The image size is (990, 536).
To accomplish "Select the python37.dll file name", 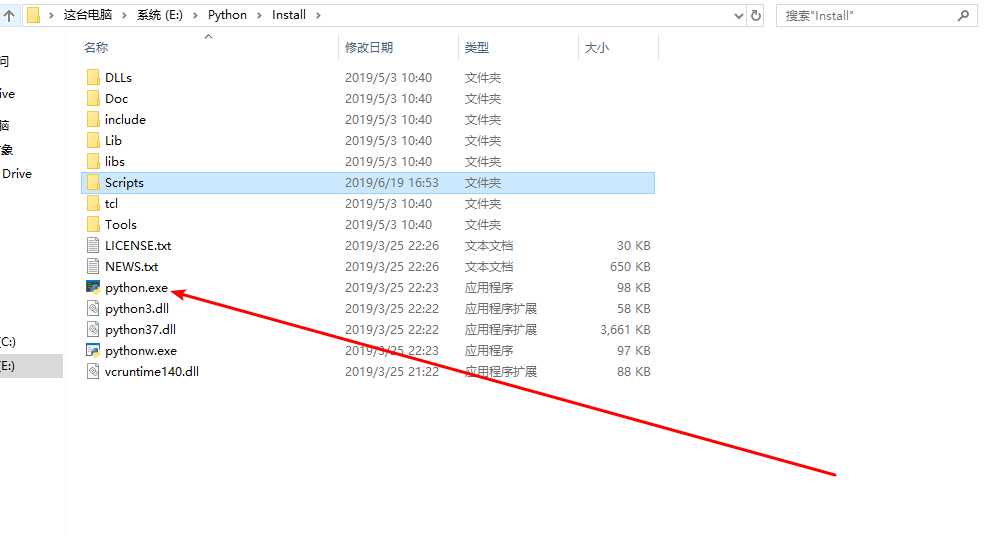I will coord(140,330).
